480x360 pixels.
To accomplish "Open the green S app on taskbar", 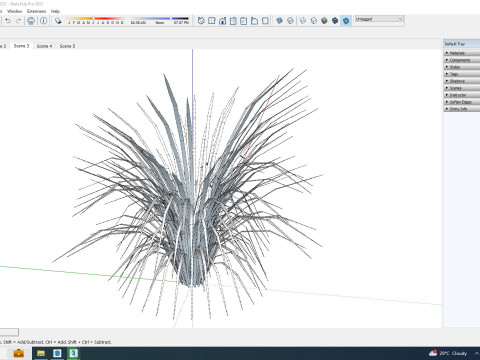I will click(73, 353).
